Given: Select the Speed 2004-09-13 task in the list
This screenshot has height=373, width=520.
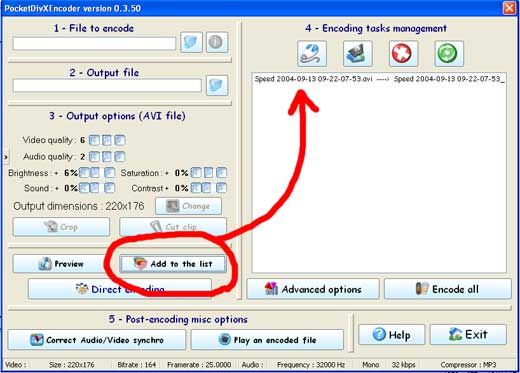Looking at the screenshot, I should (379, 79).
